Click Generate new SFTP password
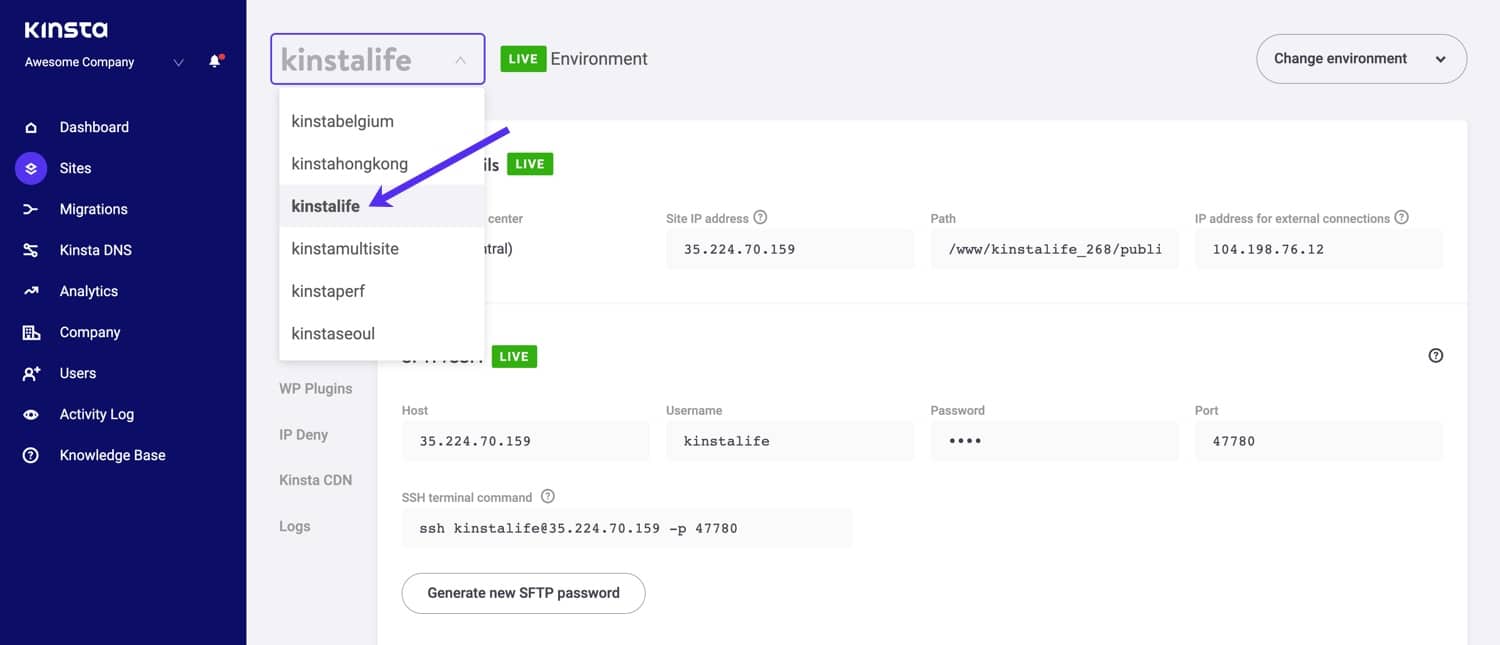Screen dimensions: 1500x645 (x=523, y=592)
